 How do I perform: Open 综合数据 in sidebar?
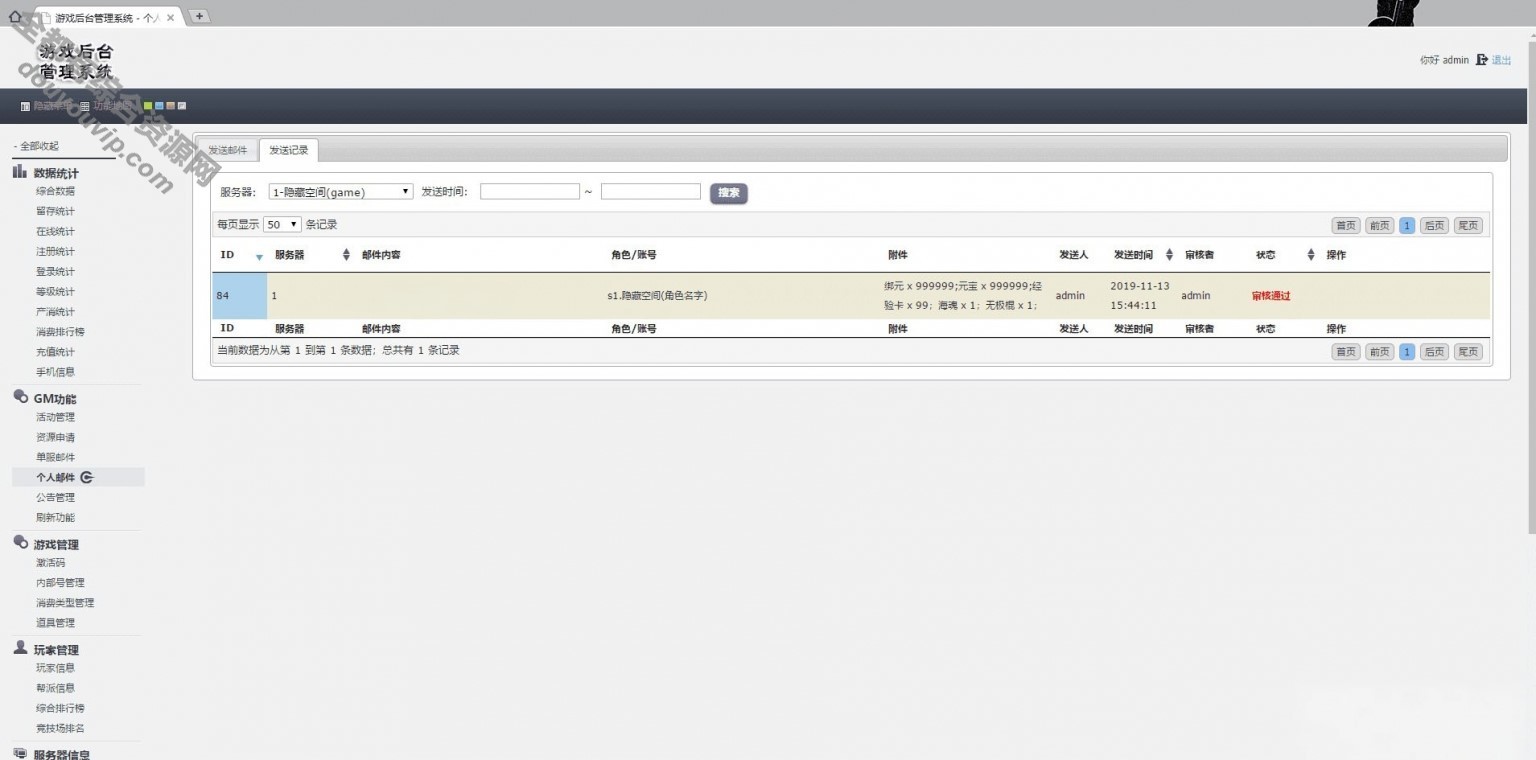(x=55, y=191)
